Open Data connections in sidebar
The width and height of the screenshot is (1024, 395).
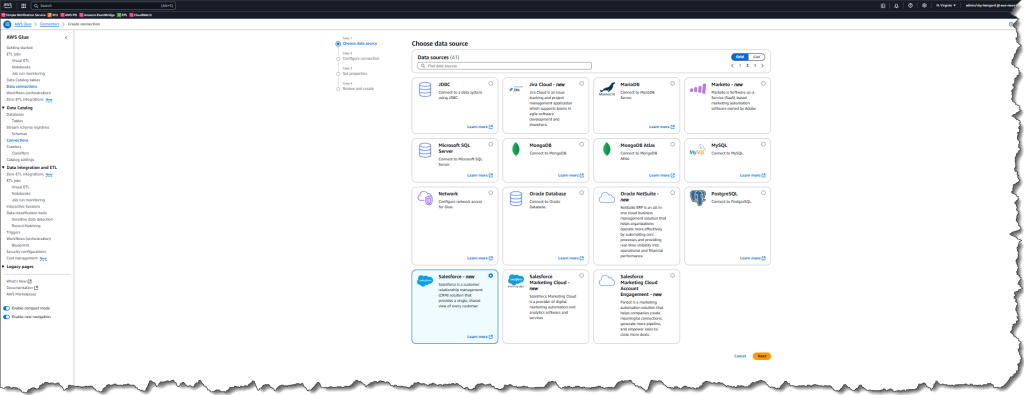point(22,86)
